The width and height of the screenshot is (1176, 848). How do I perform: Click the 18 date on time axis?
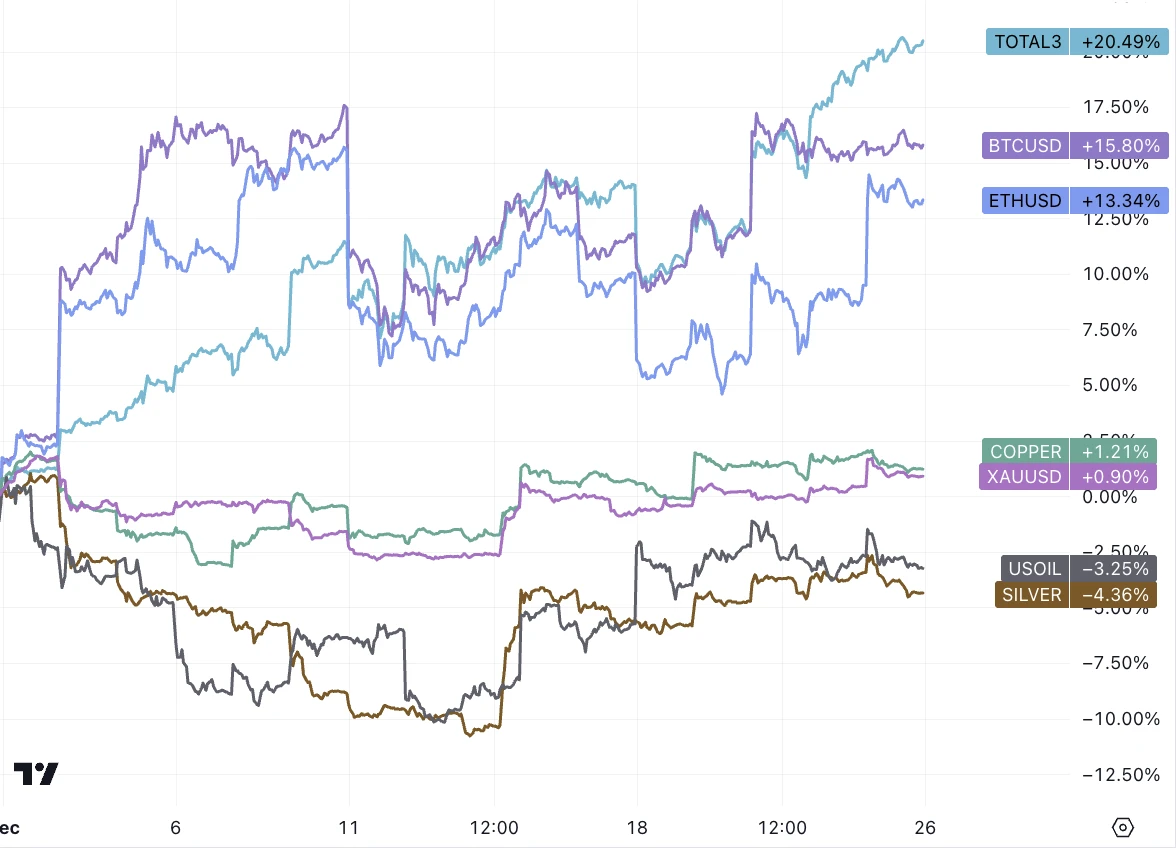coord(637,828)
